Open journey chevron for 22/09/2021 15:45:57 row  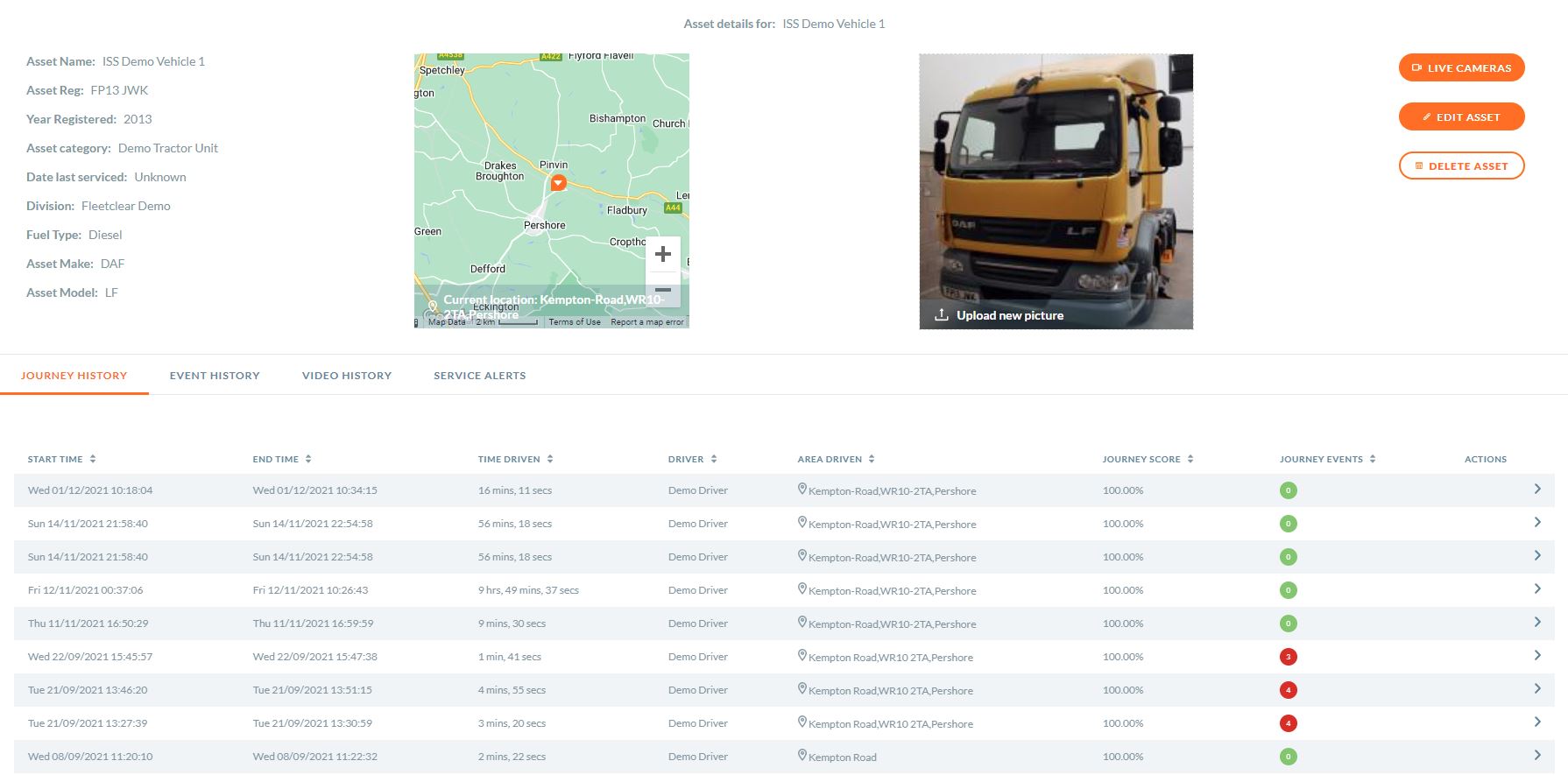[1537, 656]
